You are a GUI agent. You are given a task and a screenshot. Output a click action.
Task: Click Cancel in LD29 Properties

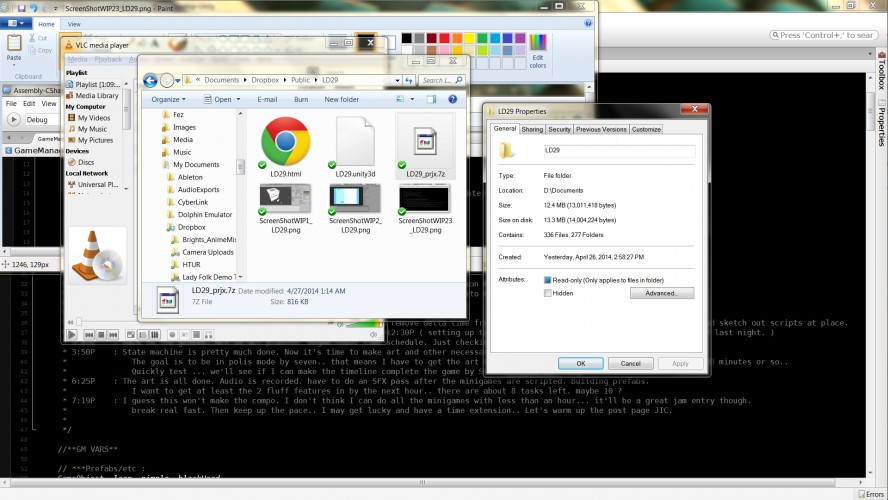pos(630,364)
